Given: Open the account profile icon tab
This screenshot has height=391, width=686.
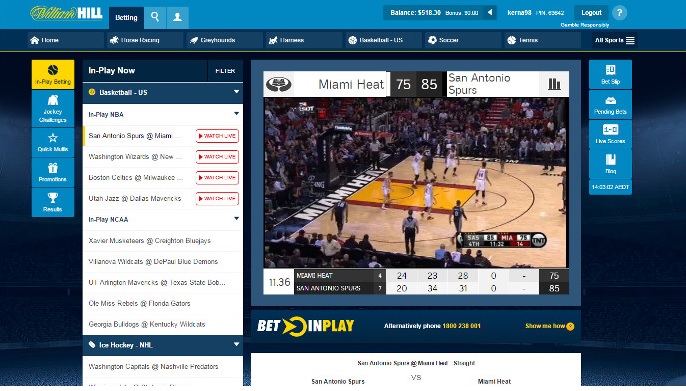Looking at the screenshot, I should [x=178, y=17].
